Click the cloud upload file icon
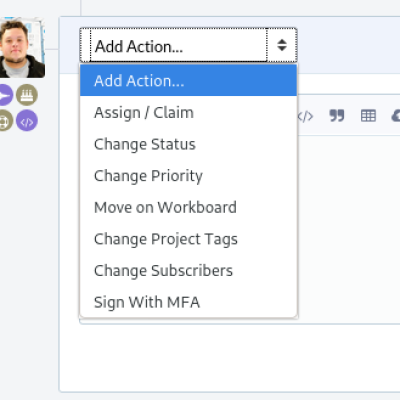Viewport: 400px width, 400px height. pyautogui.click(x=396, y=116)
